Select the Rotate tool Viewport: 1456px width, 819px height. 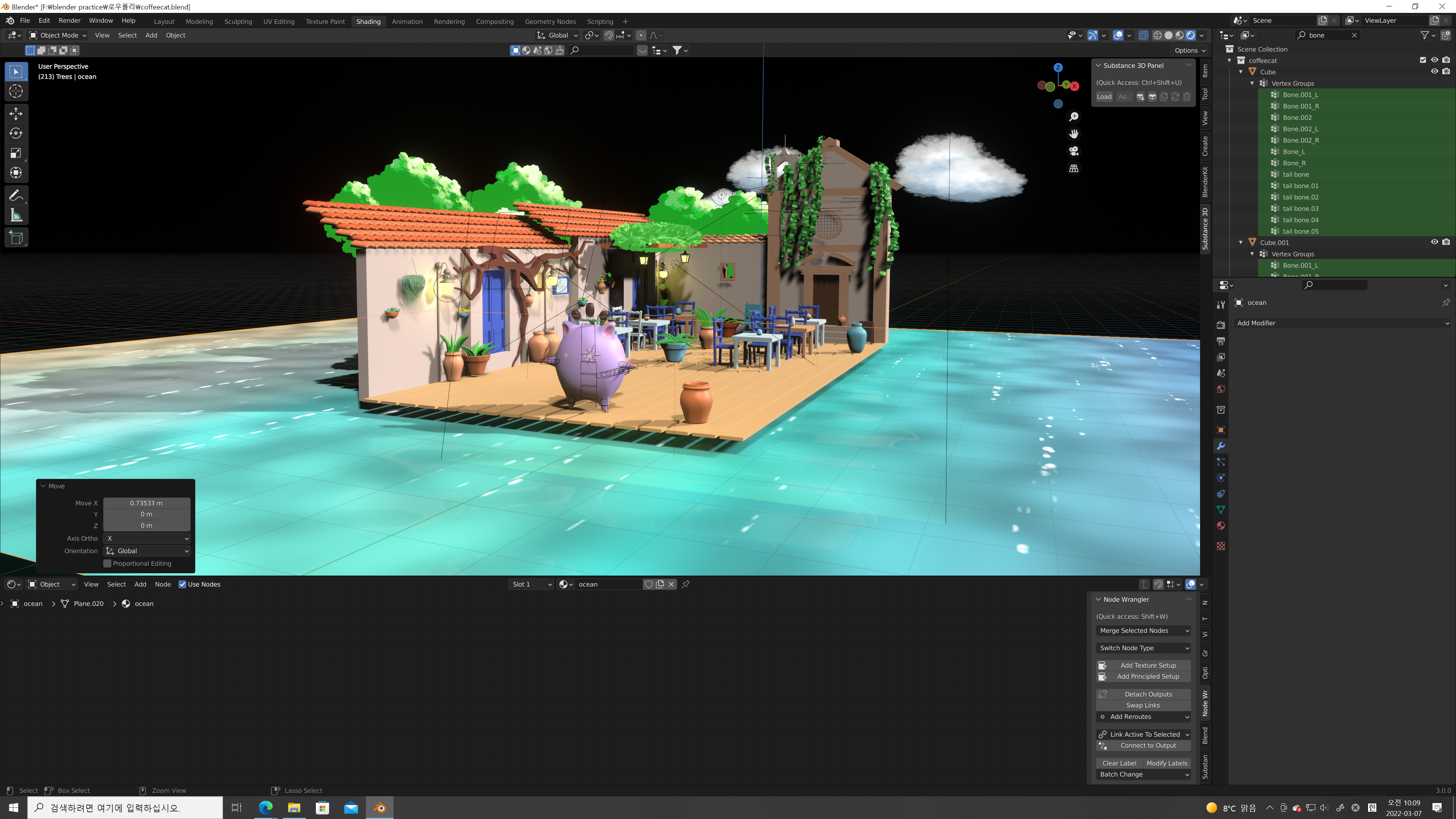point(16,133)
